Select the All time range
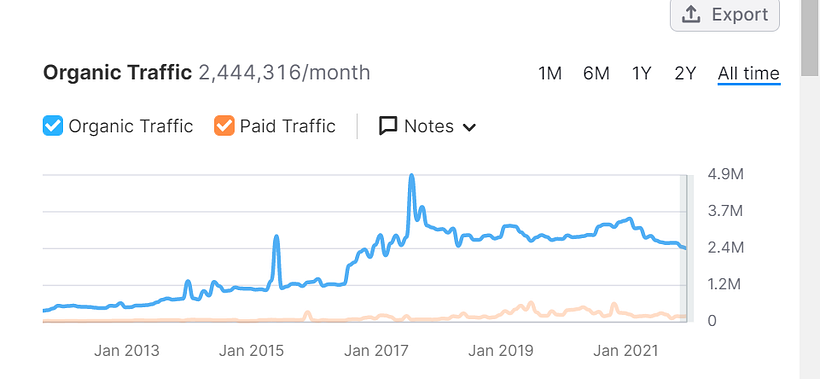The image size is (820, 379). point(749,74)
